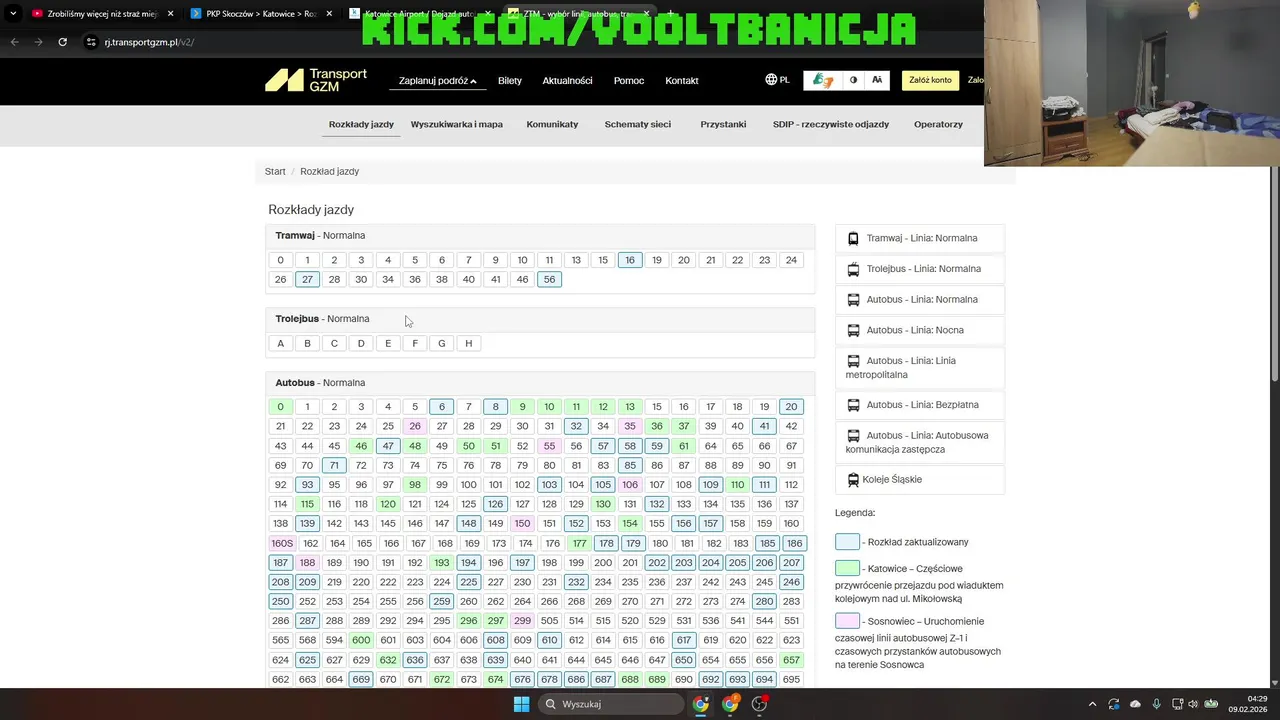
Task: Toggle high contrast mode
Action: tap(853, 80)
